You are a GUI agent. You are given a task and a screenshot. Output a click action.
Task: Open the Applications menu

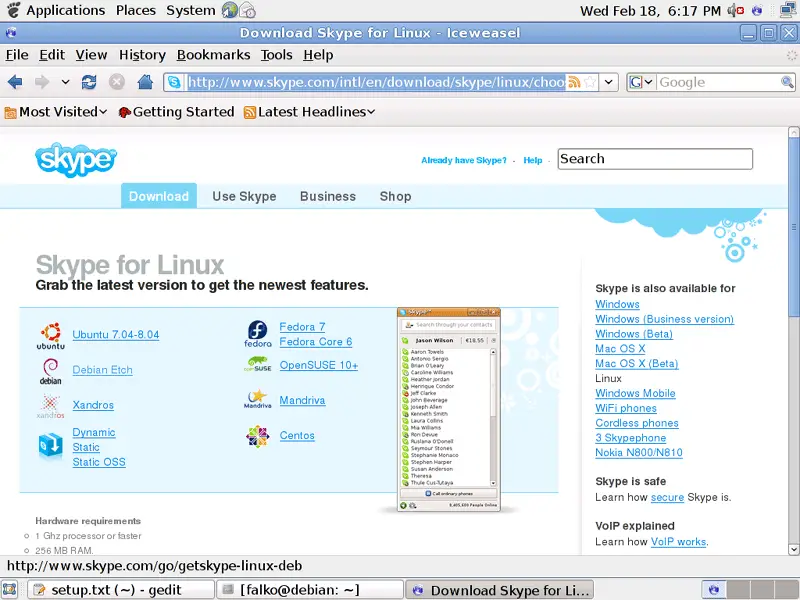tap(65, 10)
